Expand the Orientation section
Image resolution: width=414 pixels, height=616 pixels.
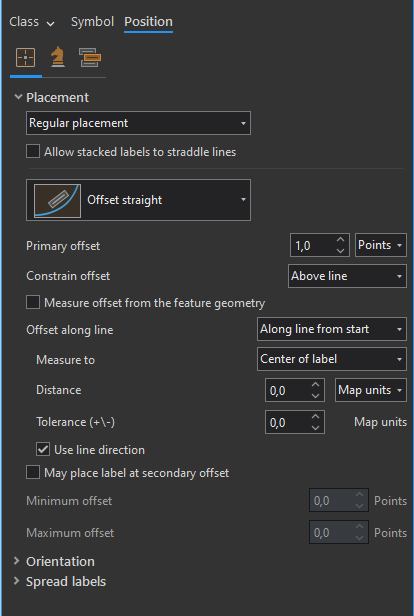(x=16, y=561)
